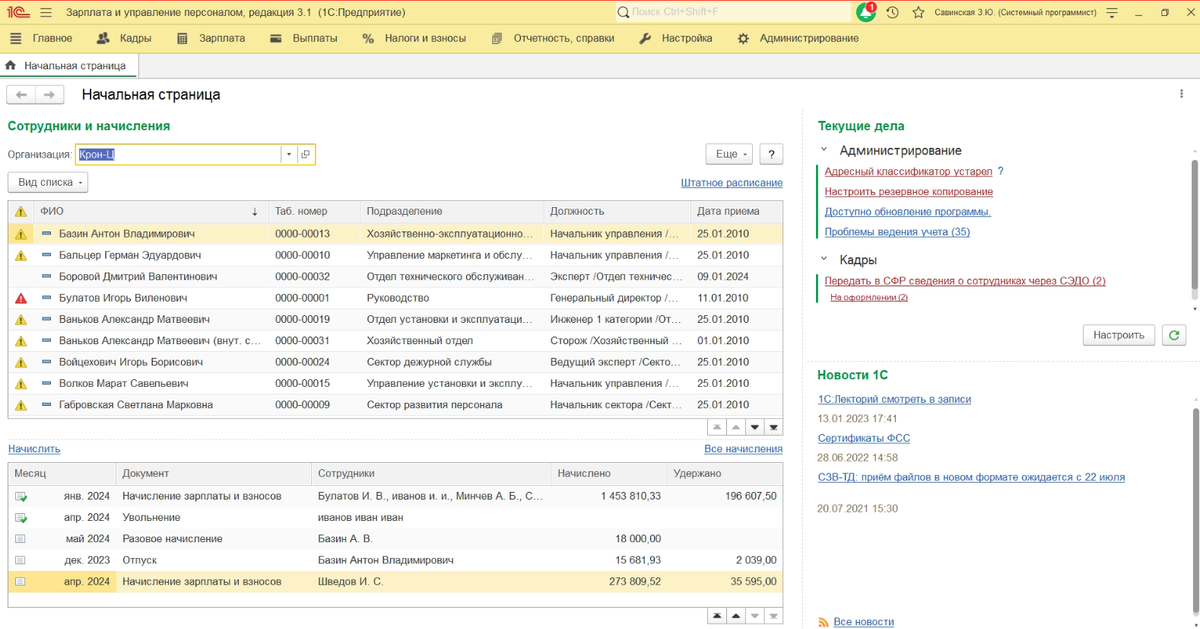
Task: Move one row up in accruals list
Action: 736,616
